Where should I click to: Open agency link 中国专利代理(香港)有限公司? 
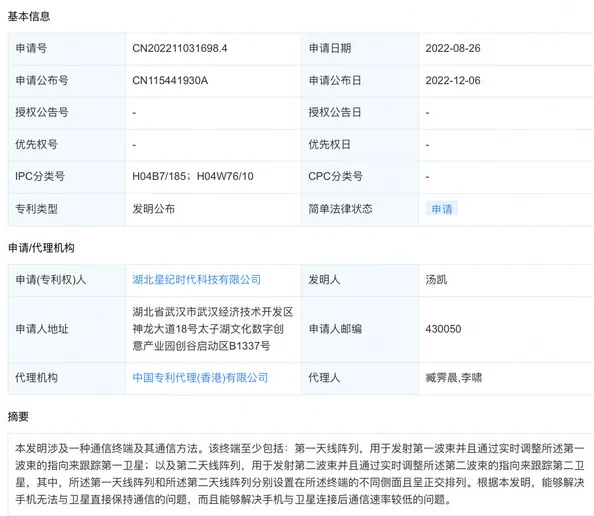click(x=200, y=377)
